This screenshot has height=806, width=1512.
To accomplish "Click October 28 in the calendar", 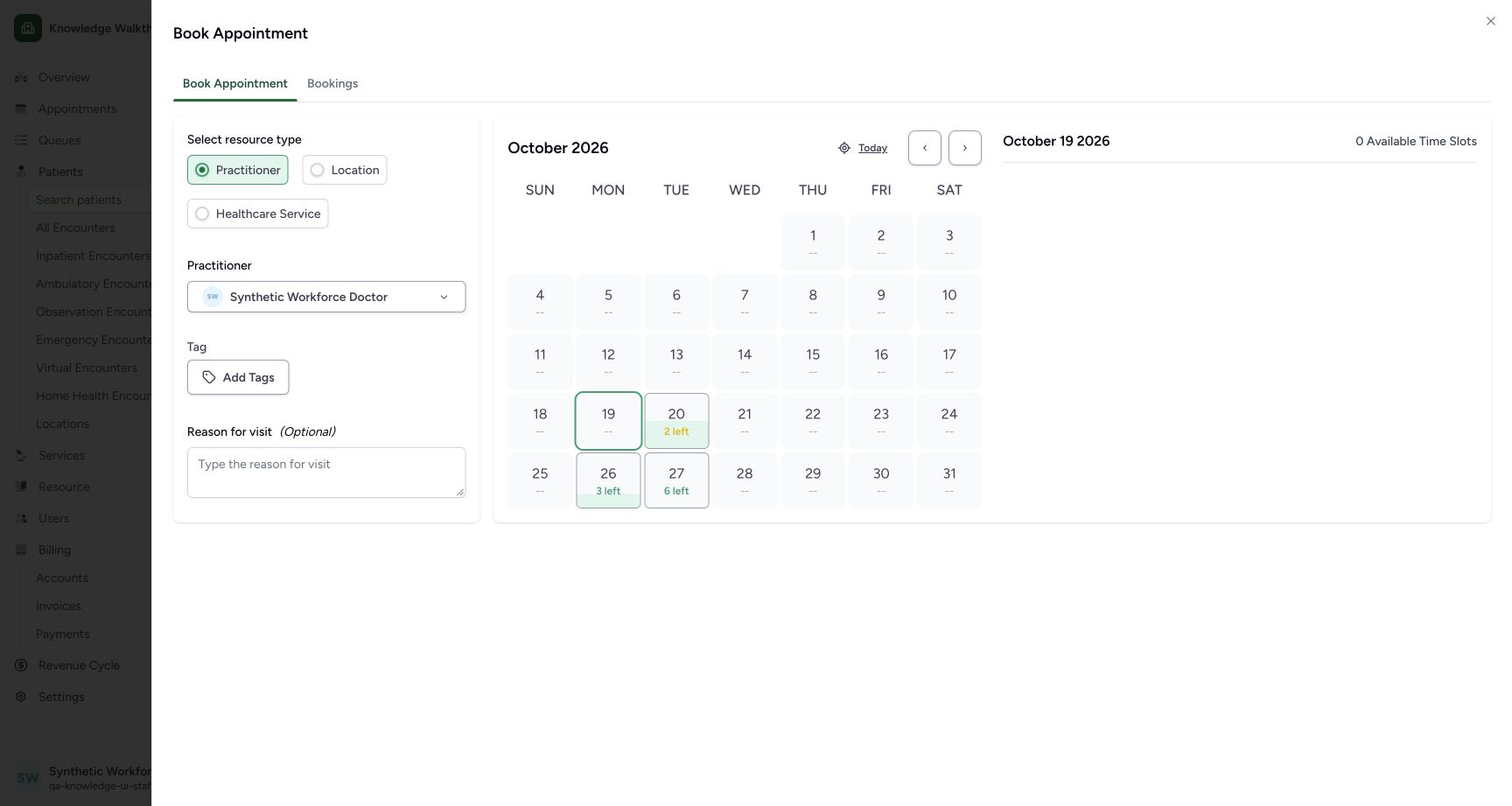I will tap(745, 480).
